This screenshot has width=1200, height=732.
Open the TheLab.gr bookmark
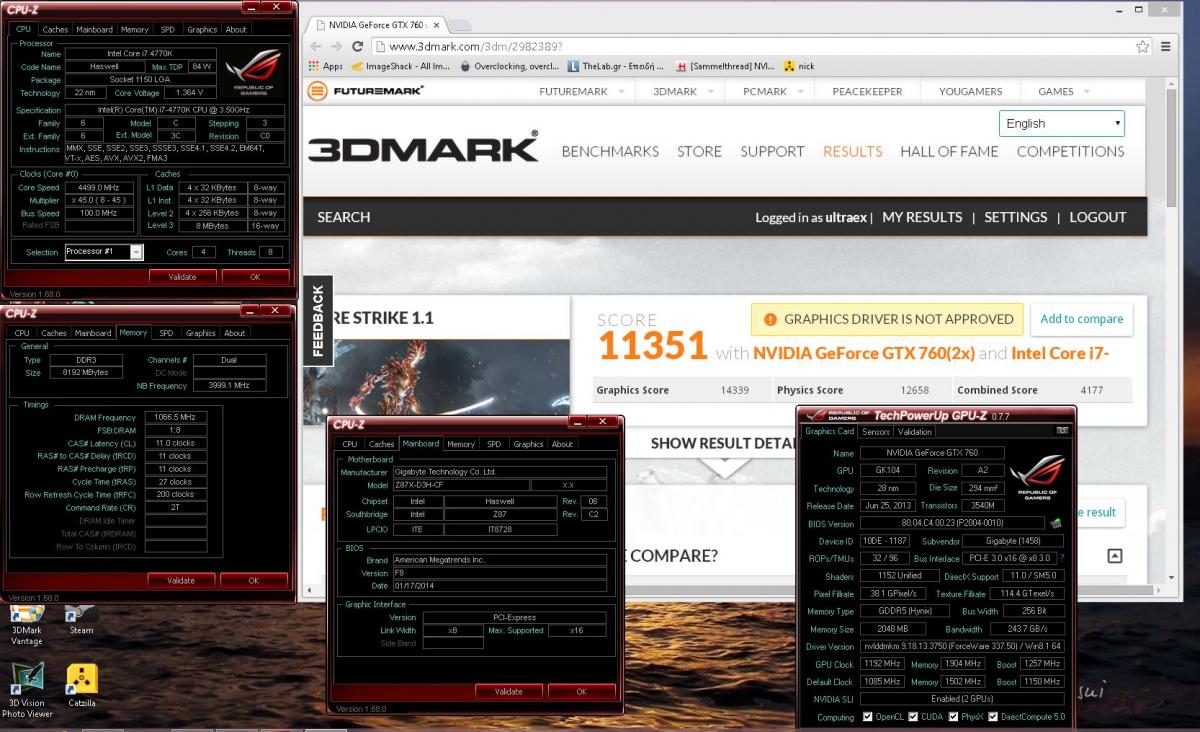617,66
